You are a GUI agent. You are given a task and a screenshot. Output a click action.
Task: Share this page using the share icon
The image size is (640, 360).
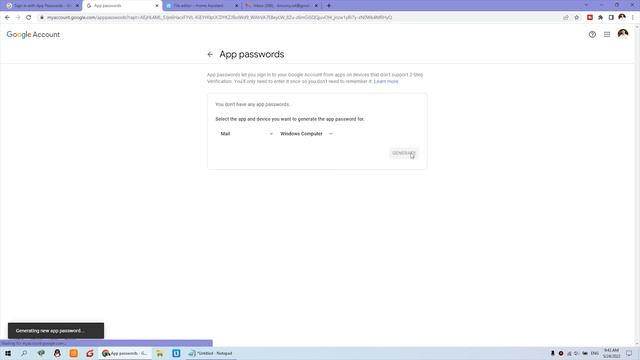(566, 18)
